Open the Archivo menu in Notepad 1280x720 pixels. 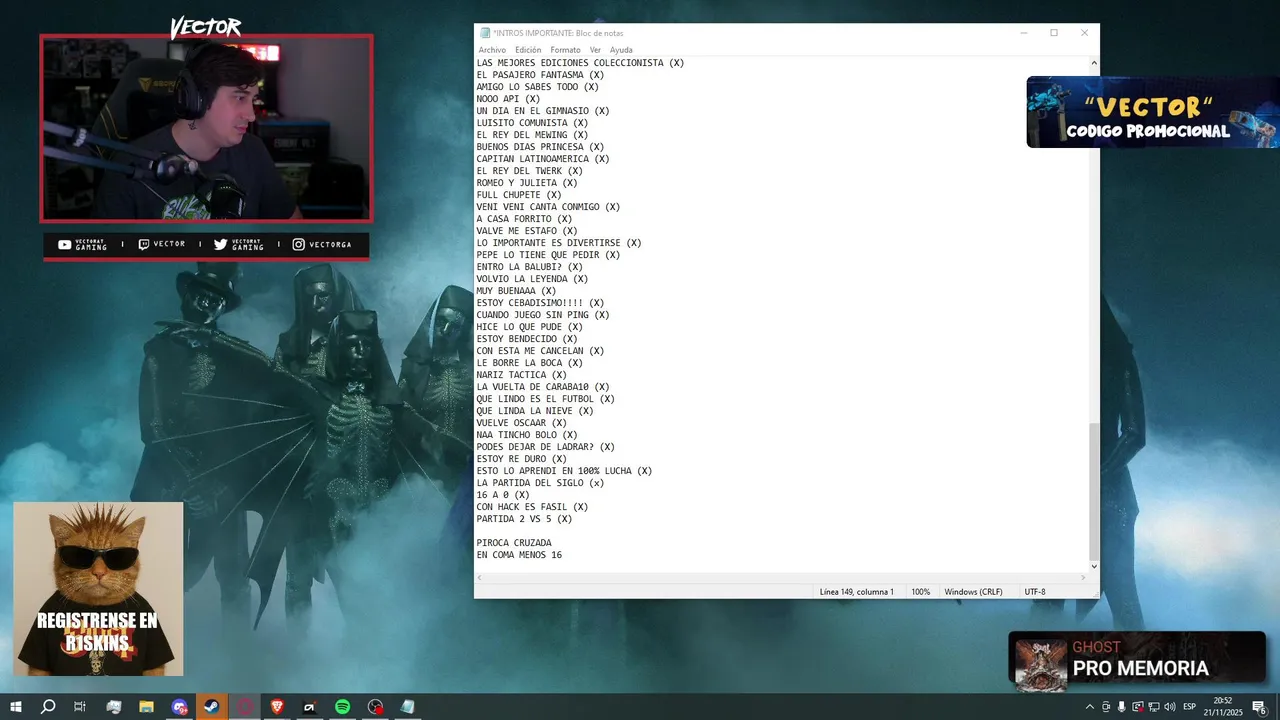pyautogui.click(x=492, y=50)
